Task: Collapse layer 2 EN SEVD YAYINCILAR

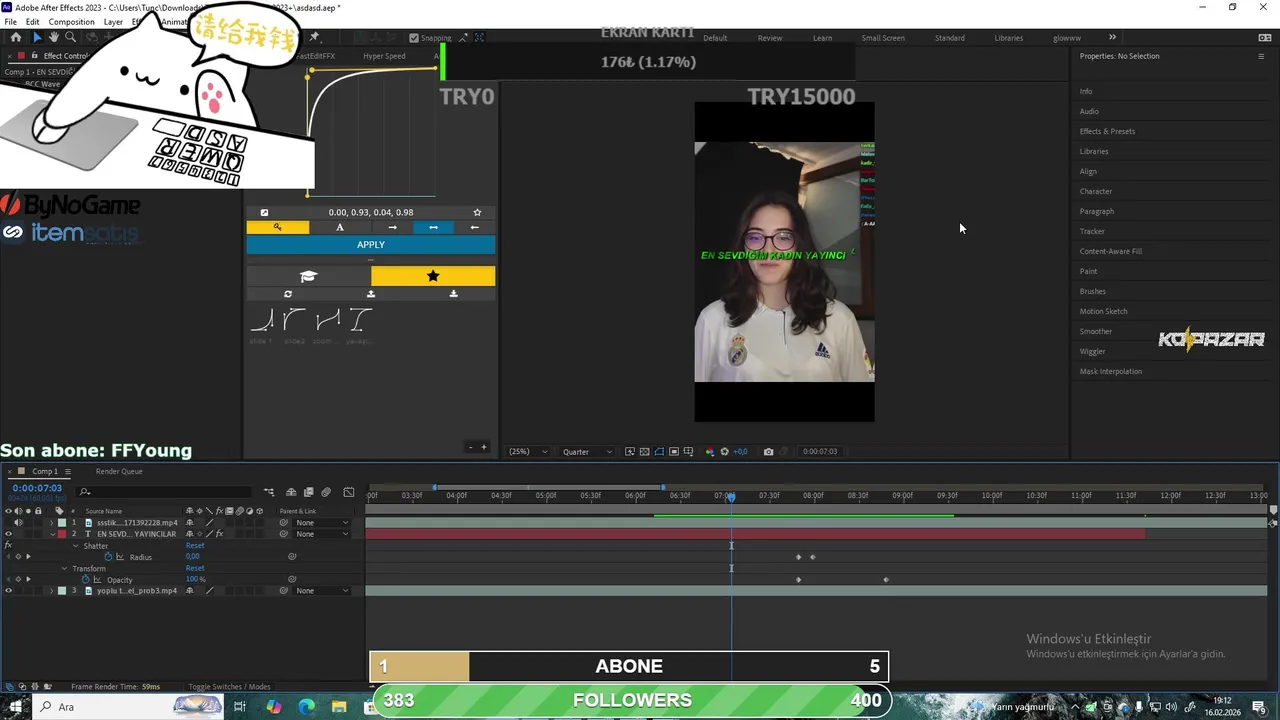Action: pos(52,534)
